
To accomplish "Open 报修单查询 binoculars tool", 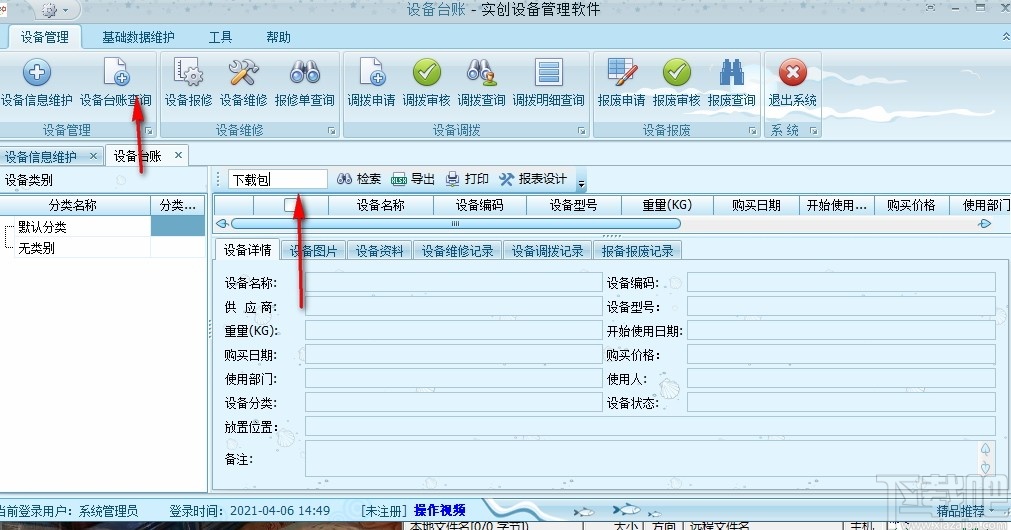I will (x=304, y=83).
